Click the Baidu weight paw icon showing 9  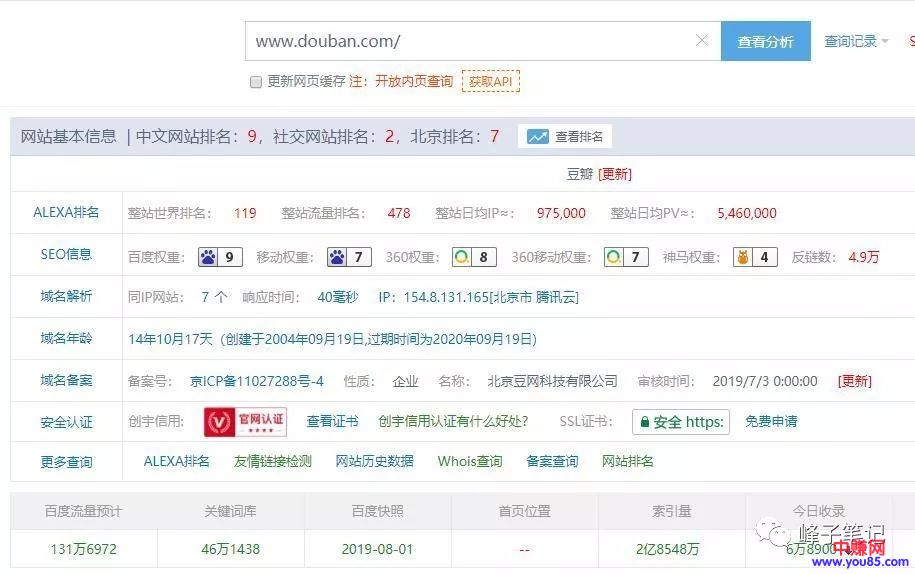[x=220, y=257]
